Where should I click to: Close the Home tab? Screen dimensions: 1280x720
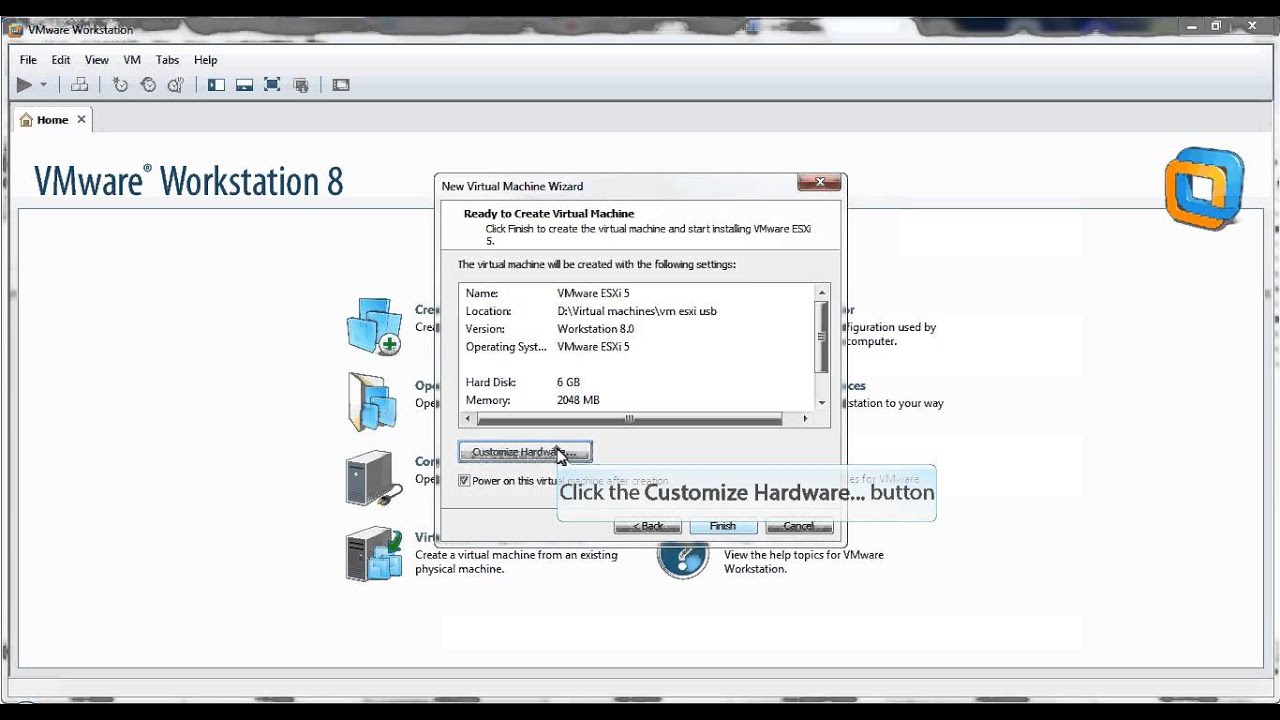(81, 120)
